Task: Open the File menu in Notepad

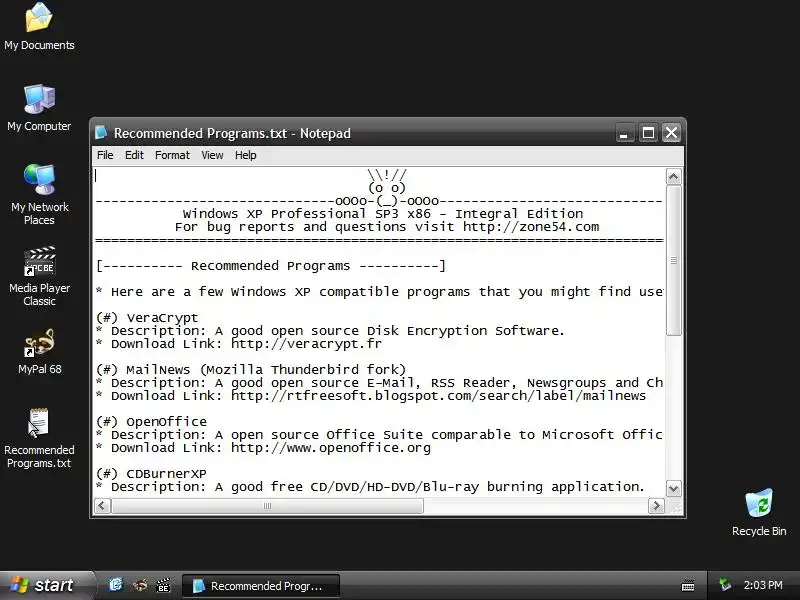Action: click(x=105, y=155)
